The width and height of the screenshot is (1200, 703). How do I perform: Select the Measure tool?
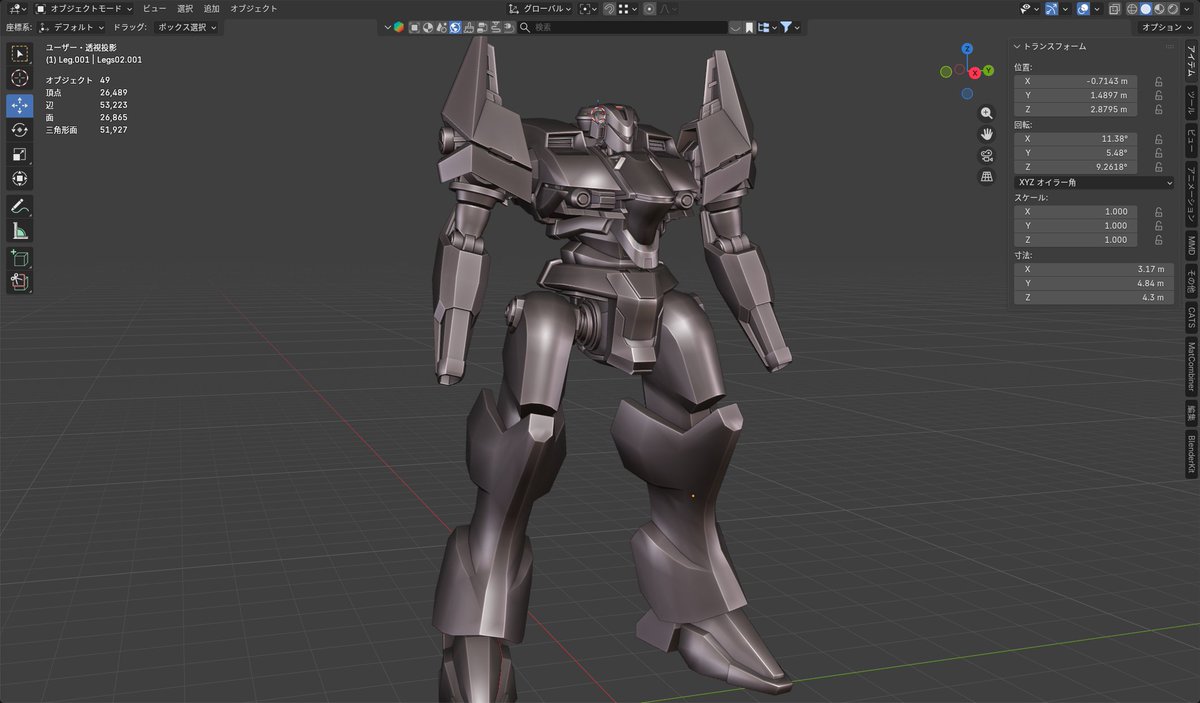click(20, 231)
